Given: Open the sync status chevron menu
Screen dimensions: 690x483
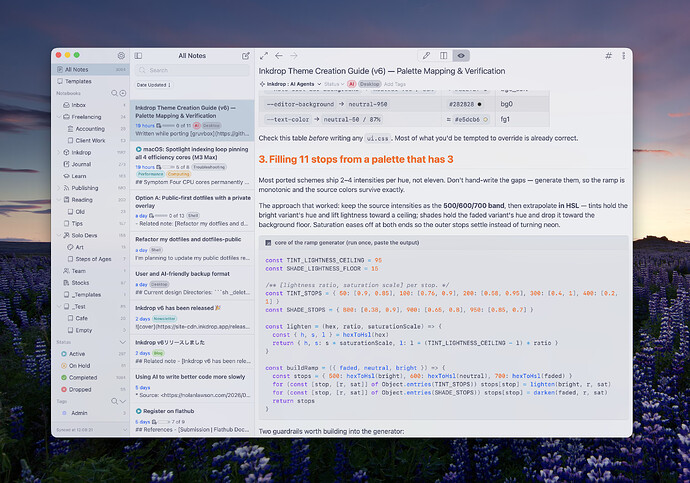Looking at the screenshot, I should point(125,429).
